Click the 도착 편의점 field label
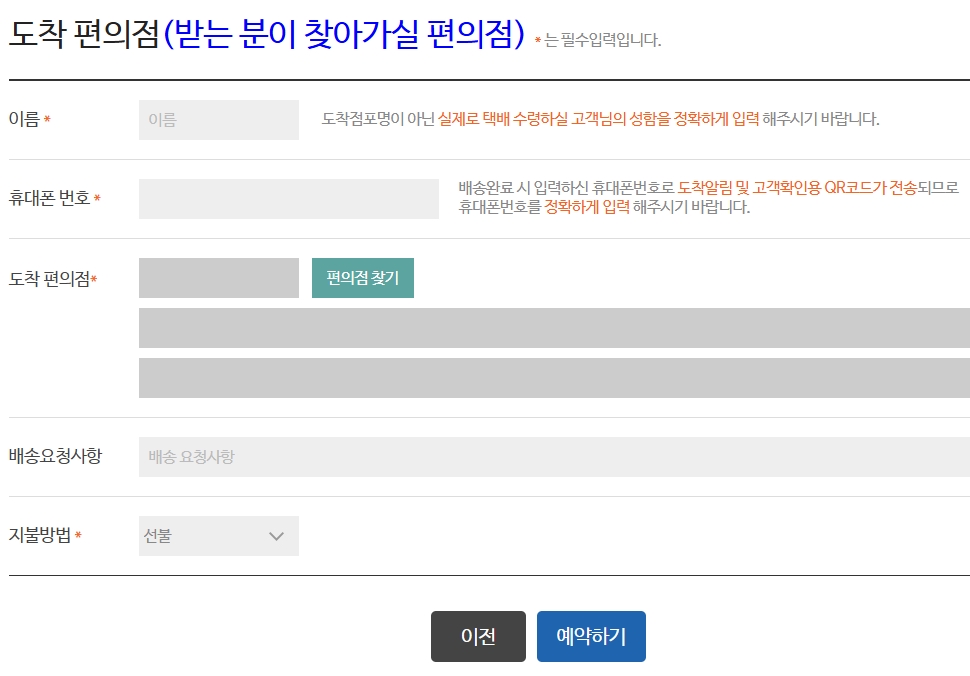Image resolution: width=970 pixels, height=676 pixels. click(49, 279)
